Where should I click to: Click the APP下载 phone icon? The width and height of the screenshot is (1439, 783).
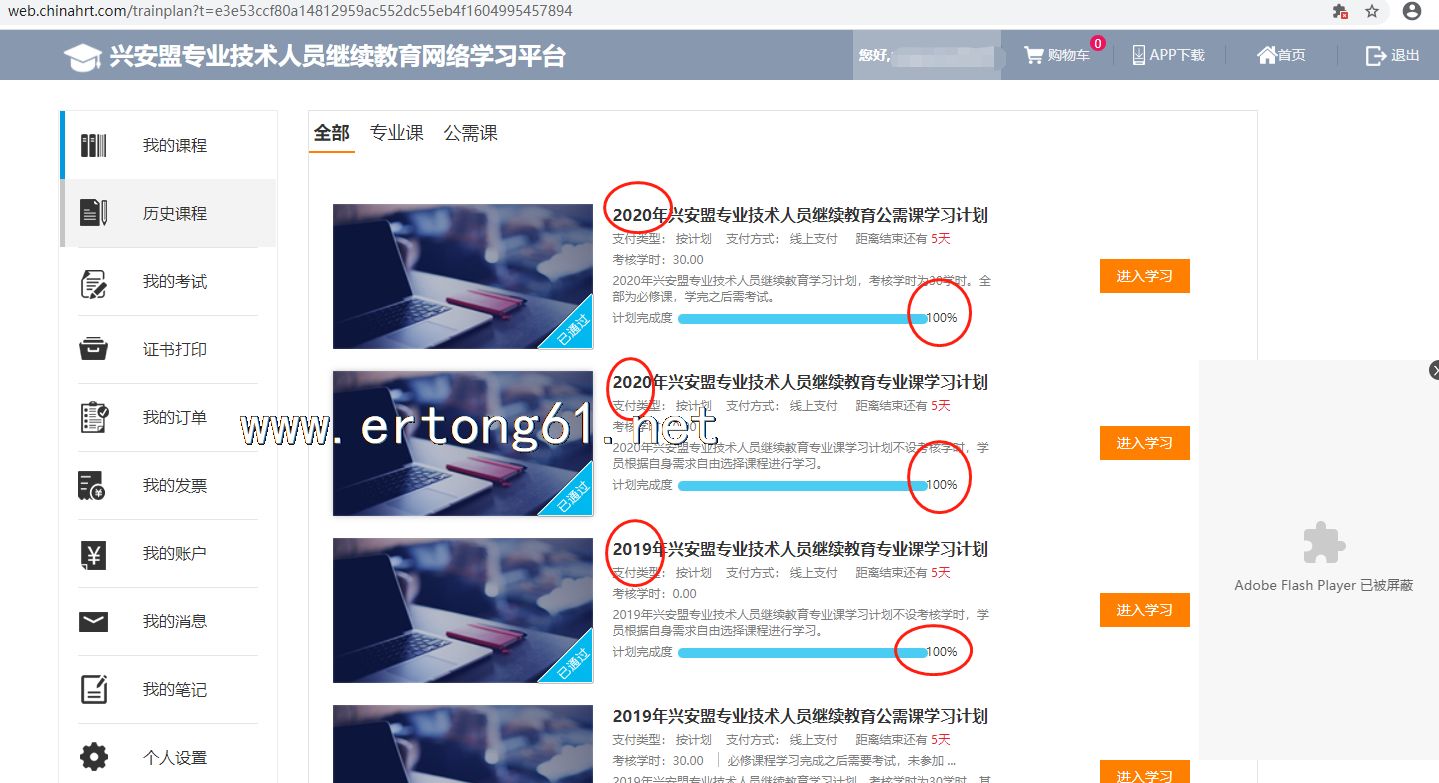1139,55
